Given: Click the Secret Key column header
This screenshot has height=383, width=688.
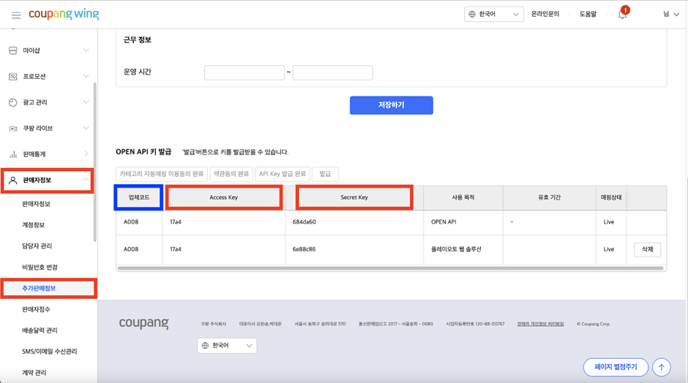Looking at the screenshot, I should click(x=354, y=197).
